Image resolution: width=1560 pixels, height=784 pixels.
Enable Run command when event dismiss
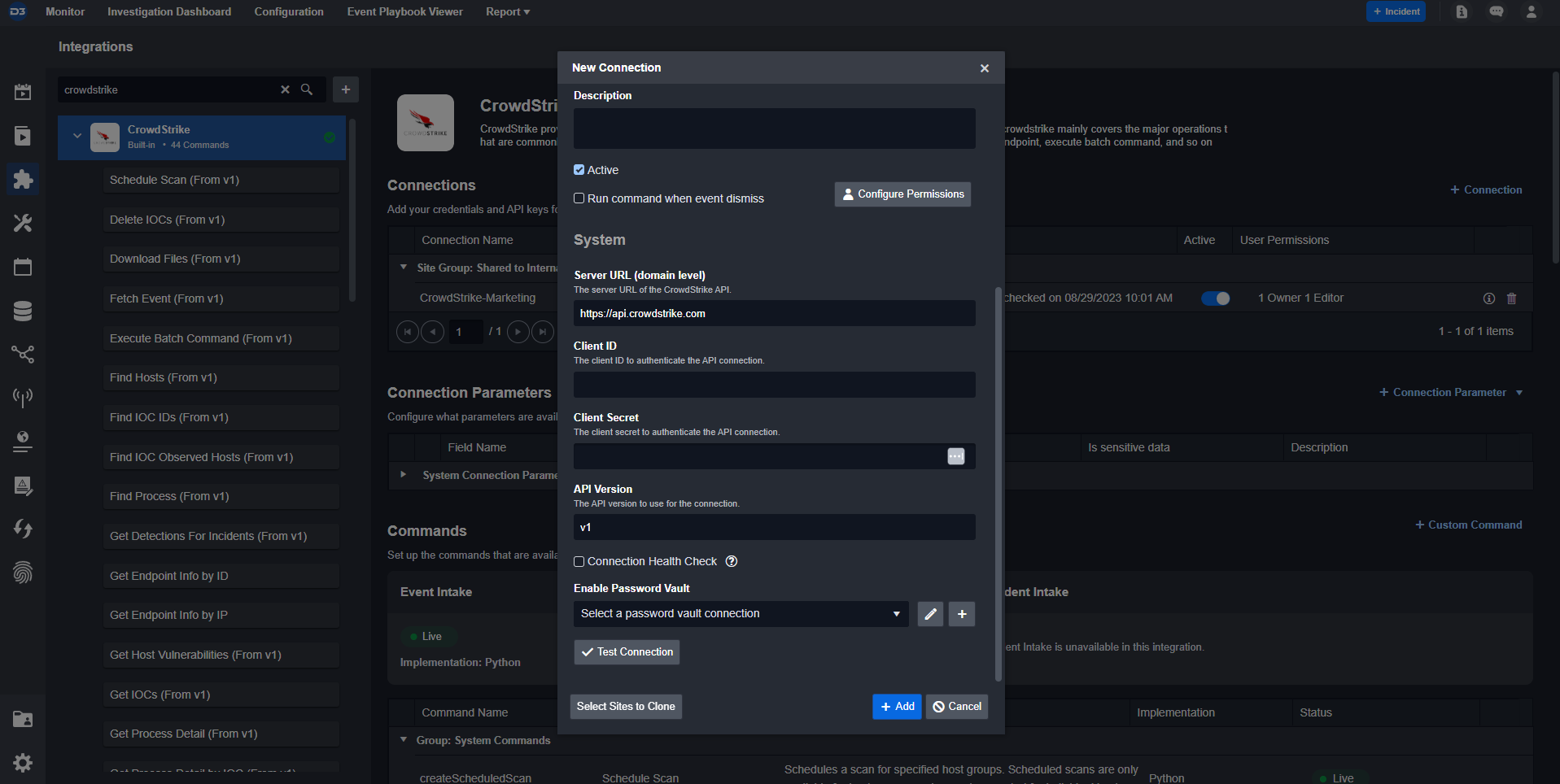point(579,198)
